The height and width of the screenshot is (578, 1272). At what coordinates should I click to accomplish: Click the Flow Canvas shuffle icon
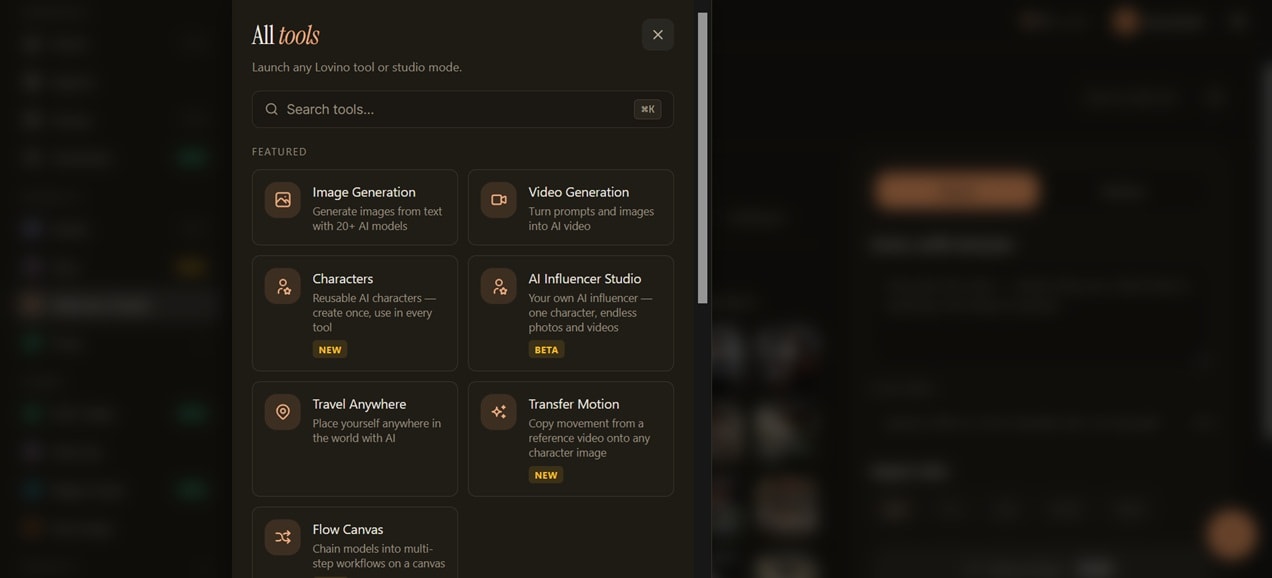pos(283,537)
